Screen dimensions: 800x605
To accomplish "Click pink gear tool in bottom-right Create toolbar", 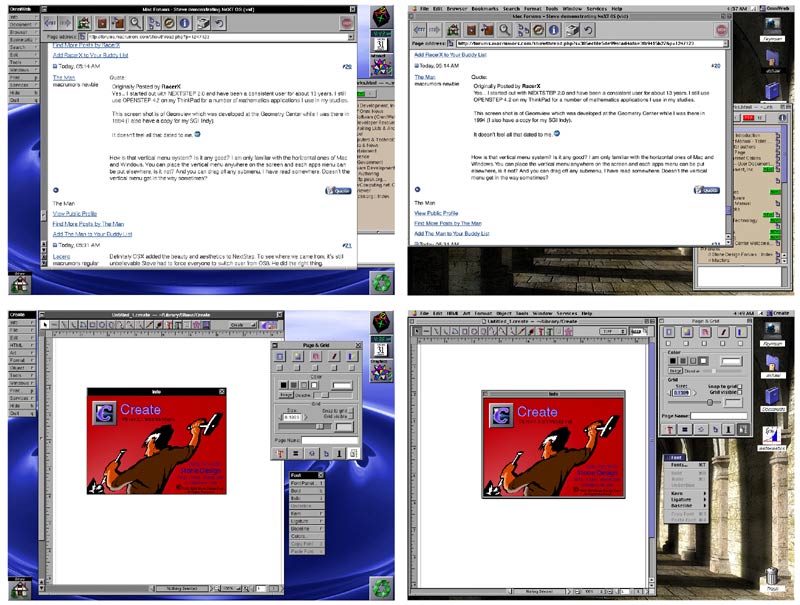I will pyautogui.click(x=568, y=331).
